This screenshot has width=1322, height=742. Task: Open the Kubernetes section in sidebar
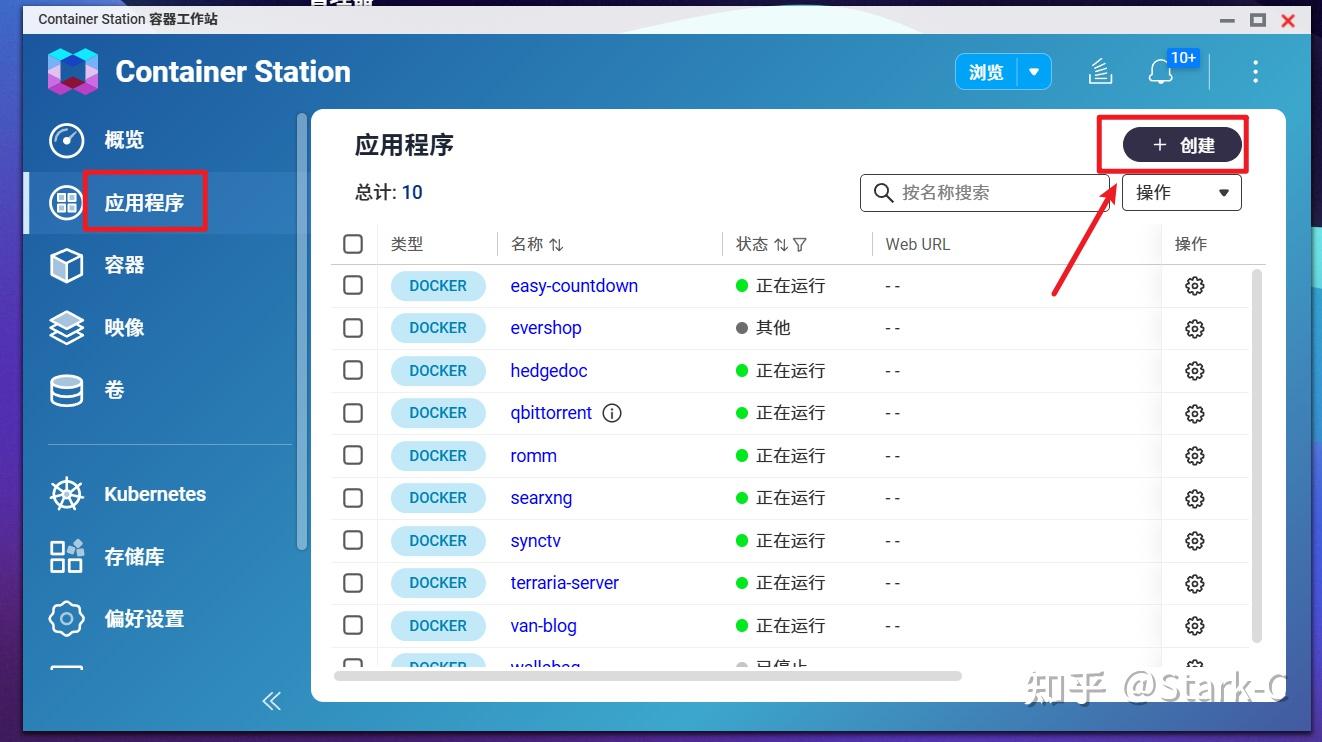coord(154,494)
